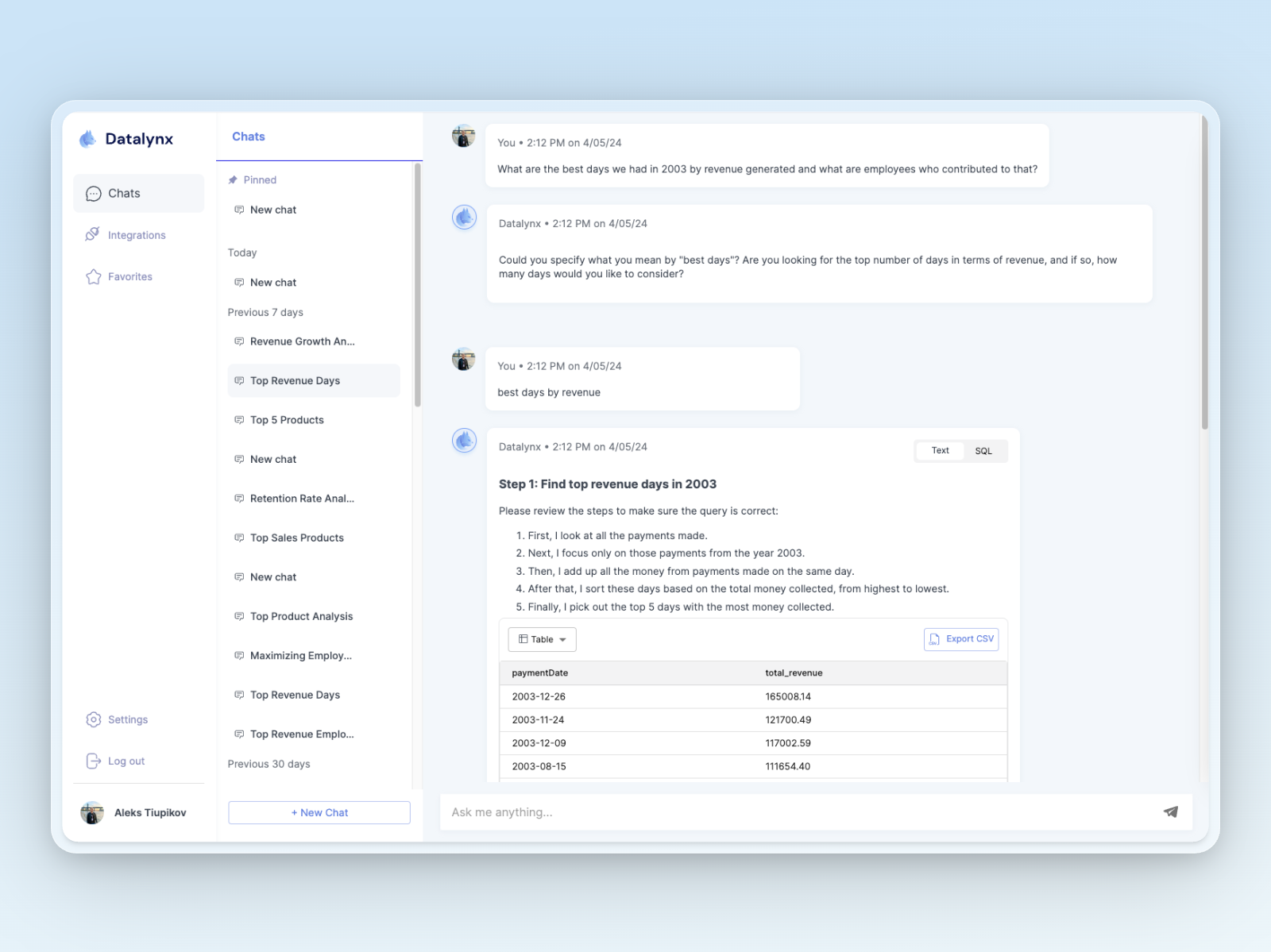Select the Integrations plug icon
The width and height of the screenshot is (1271, 952).
[x=93, y=234]
